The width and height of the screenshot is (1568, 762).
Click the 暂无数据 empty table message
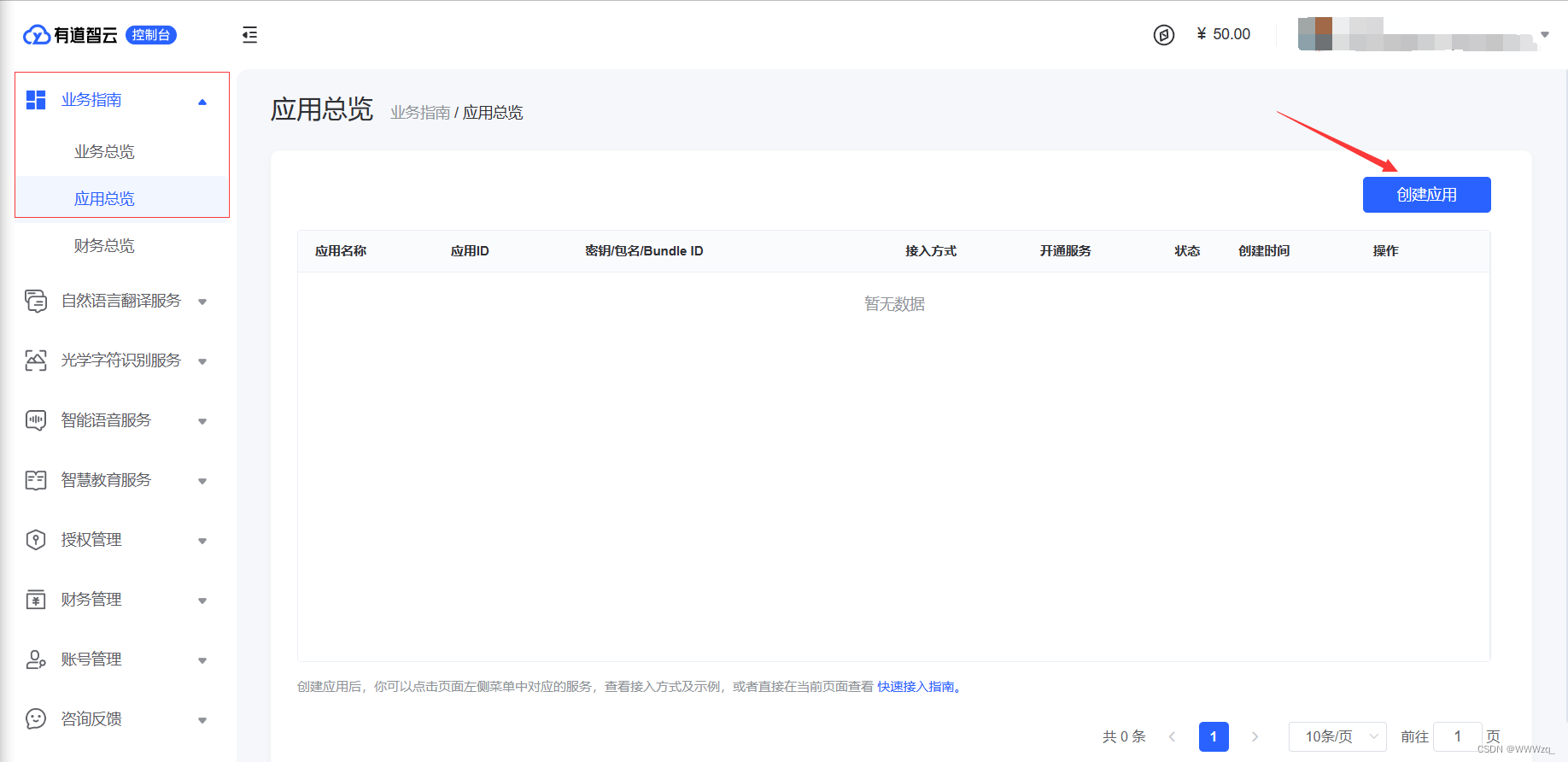click(894, 304)
